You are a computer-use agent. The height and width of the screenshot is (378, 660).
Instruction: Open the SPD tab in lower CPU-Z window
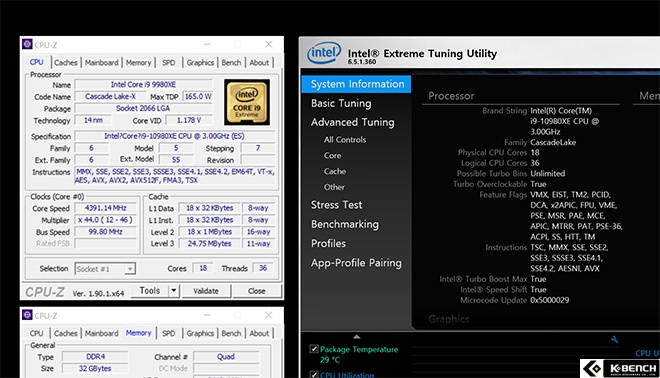[168, 333]
